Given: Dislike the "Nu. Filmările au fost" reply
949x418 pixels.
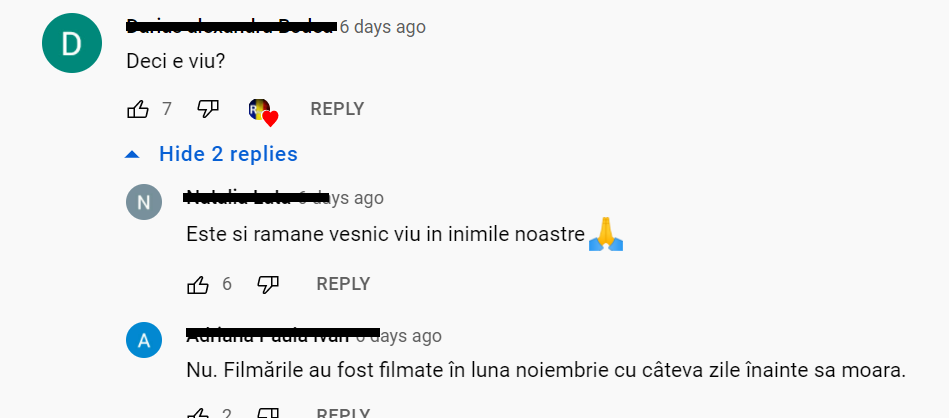Looking at the screenshot, I should point(268,414).
